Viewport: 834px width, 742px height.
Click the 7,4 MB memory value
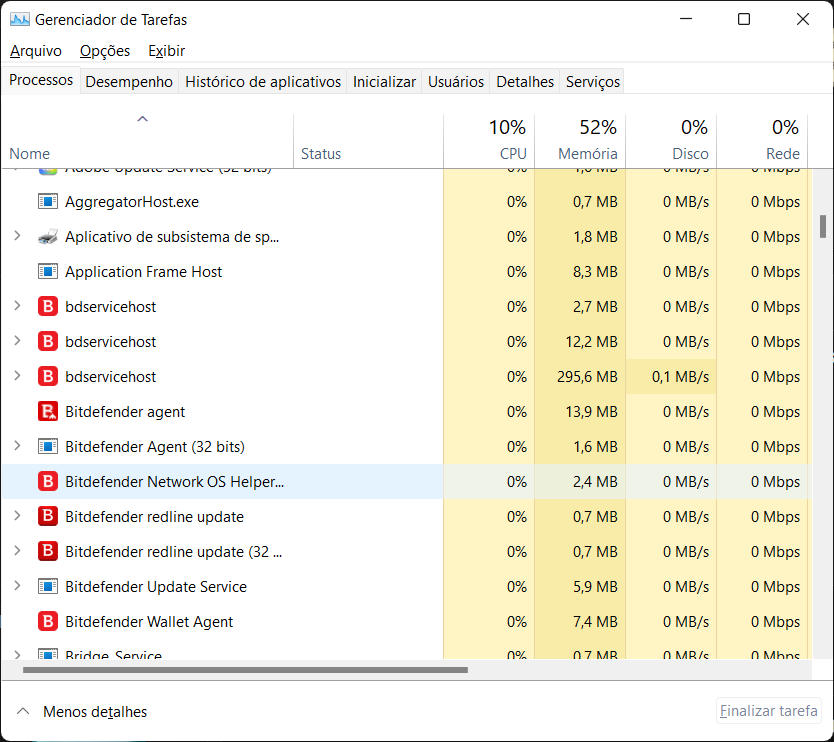point(595,622)
